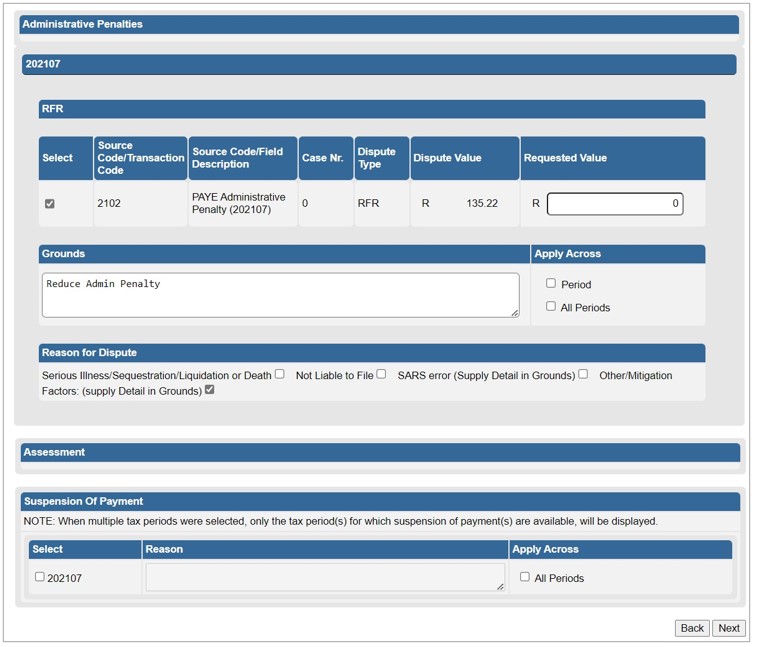Click the Reason for Dispute header
The image size is (762, 647).
point(372,353)
